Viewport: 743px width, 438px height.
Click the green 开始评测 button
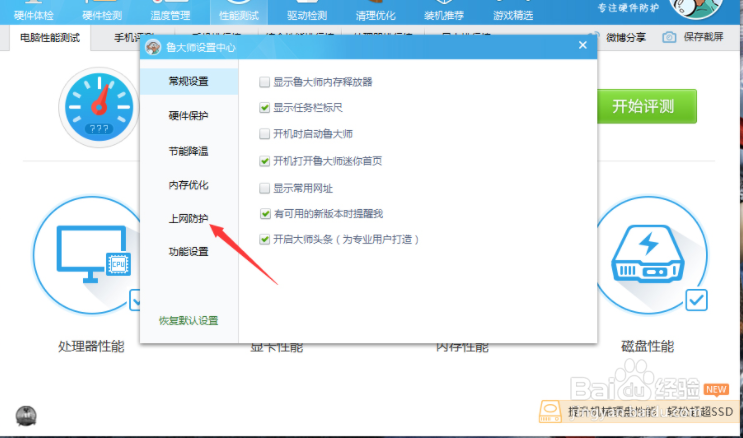[646, 106]
